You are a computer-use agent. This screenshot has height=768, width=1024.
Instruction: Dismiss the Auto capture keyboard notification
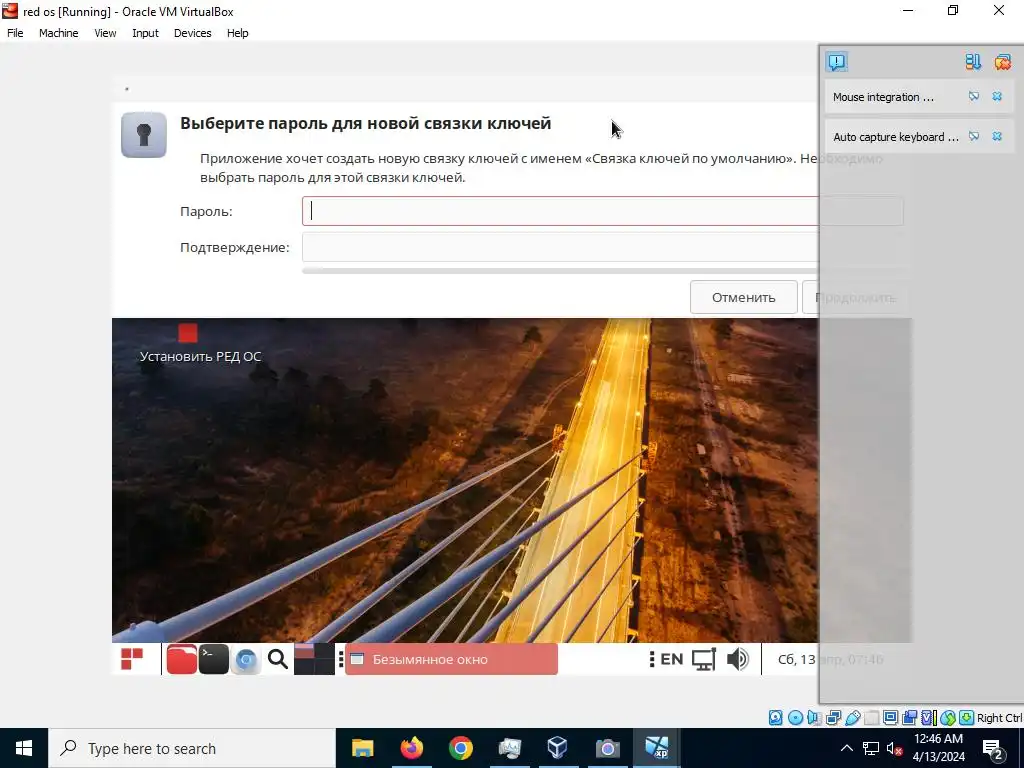(x=997, y=136)
